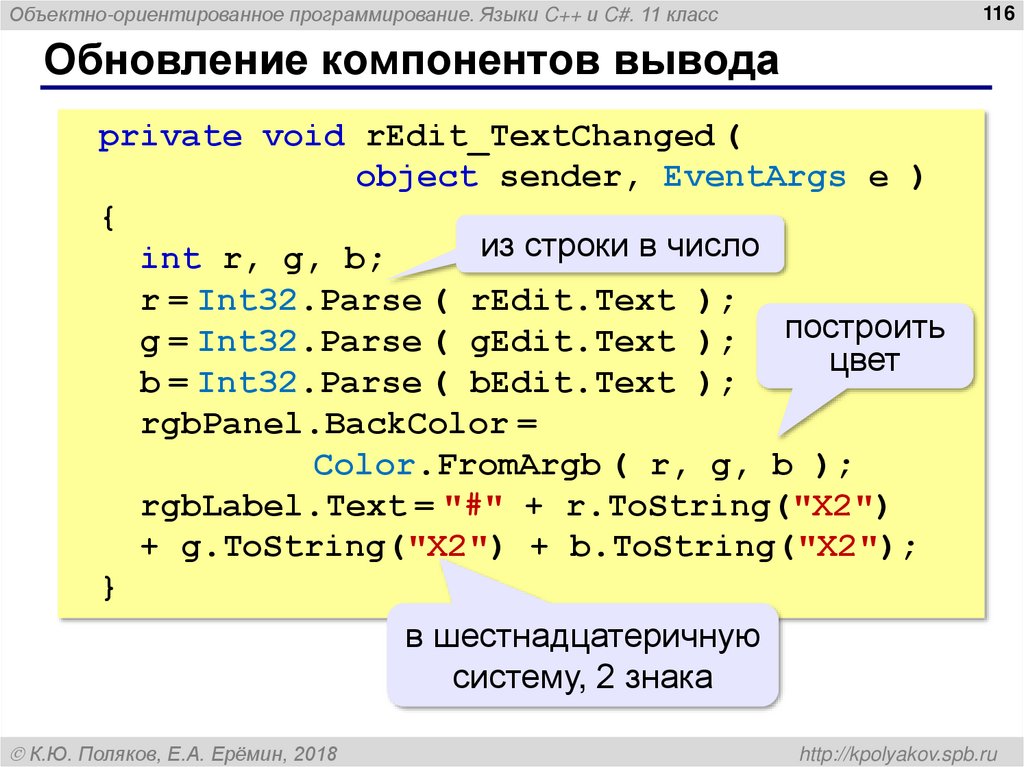1024x767 pixels.
Task: Click the line 'int r, g, b;'
Action: tap(262, 259)
